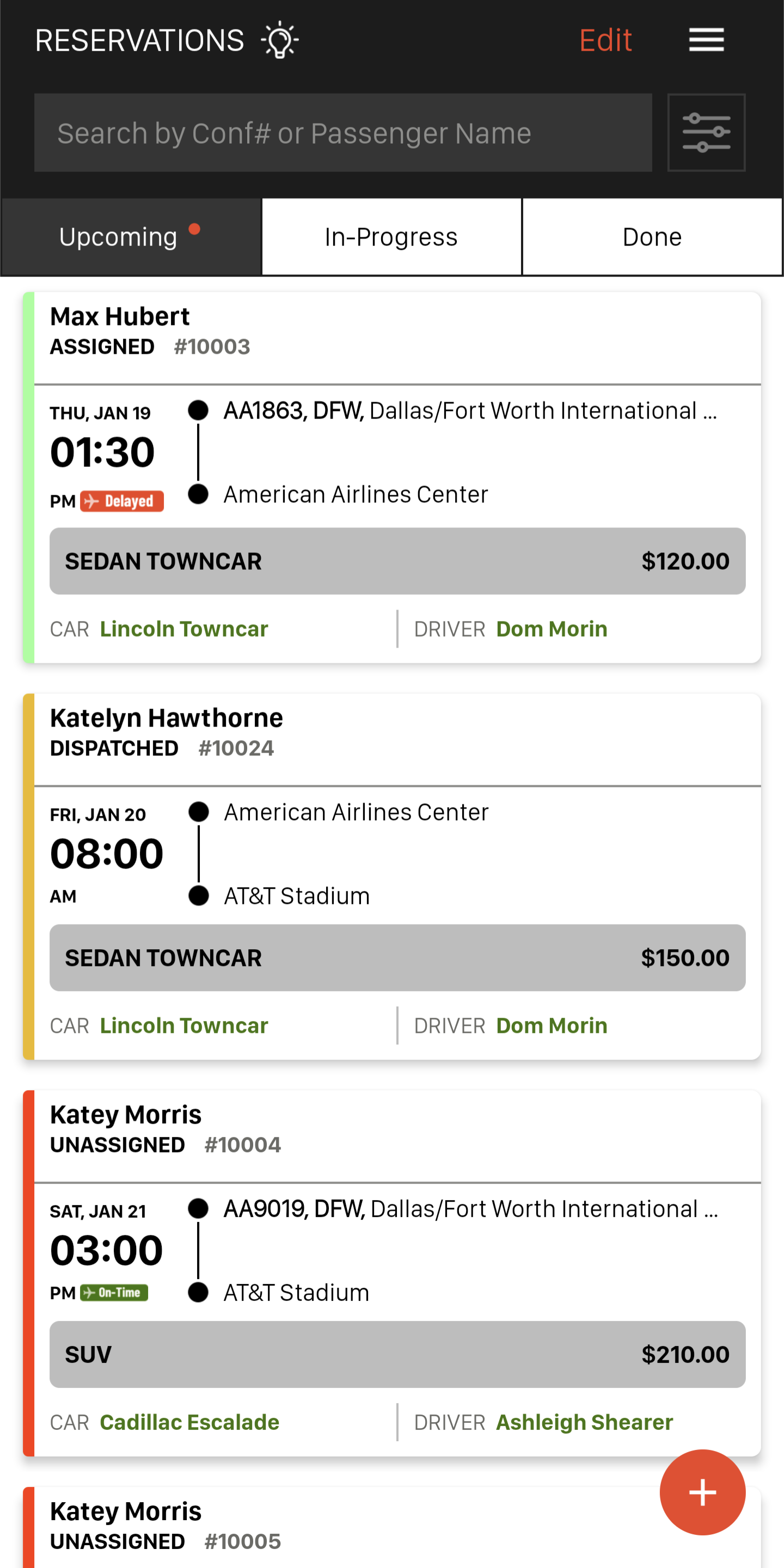Select driver Ashleigh Shearer link
Image resolution: width=784 pixels, height=1568 pixels.
[584, 1422]
